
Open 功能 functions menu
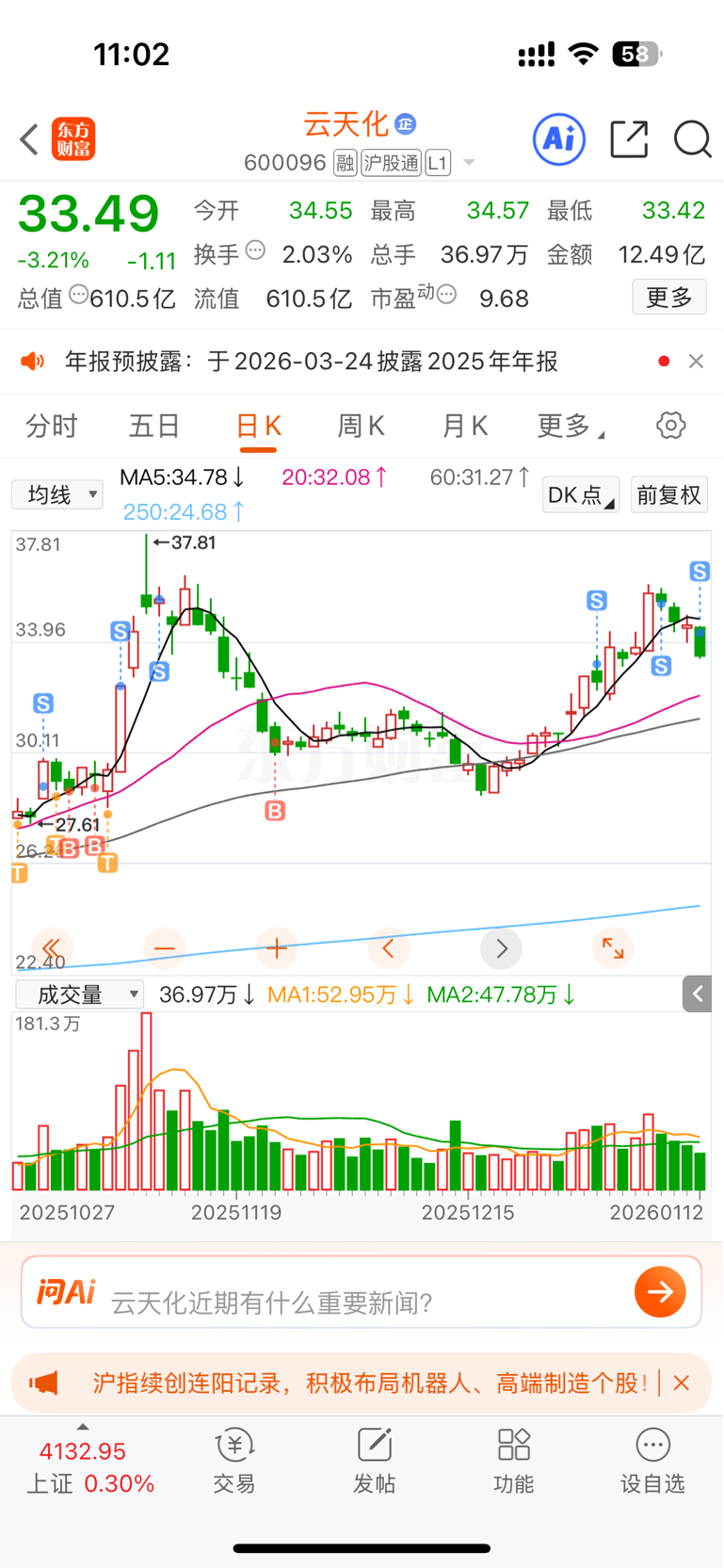click(513, 1462)
